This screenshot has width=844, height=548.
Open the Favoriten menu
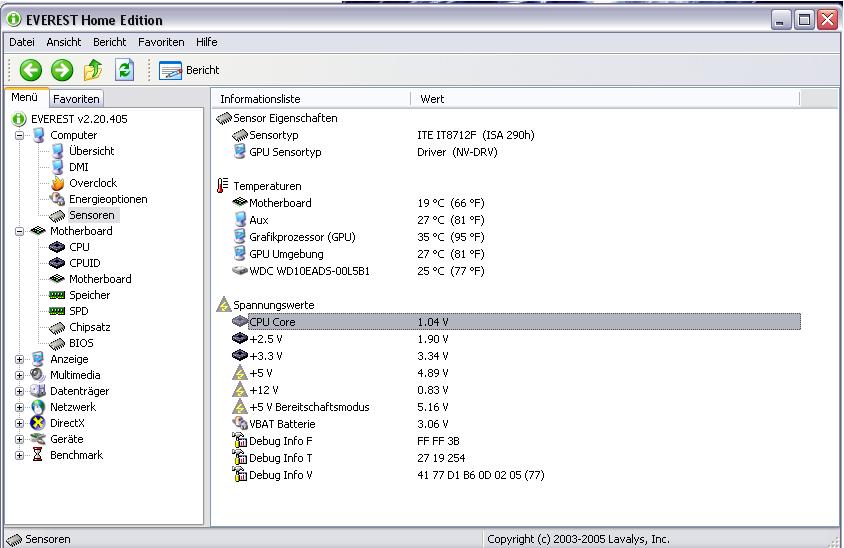pyautogui.click(x=161, y=42)
